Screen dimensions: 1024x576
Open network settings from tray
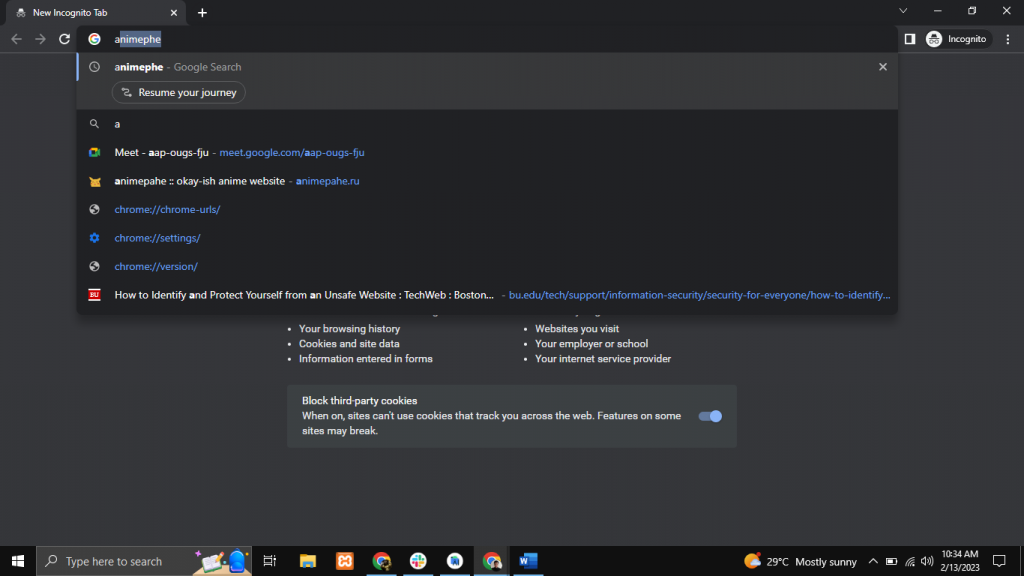click(x=910, y=562)
